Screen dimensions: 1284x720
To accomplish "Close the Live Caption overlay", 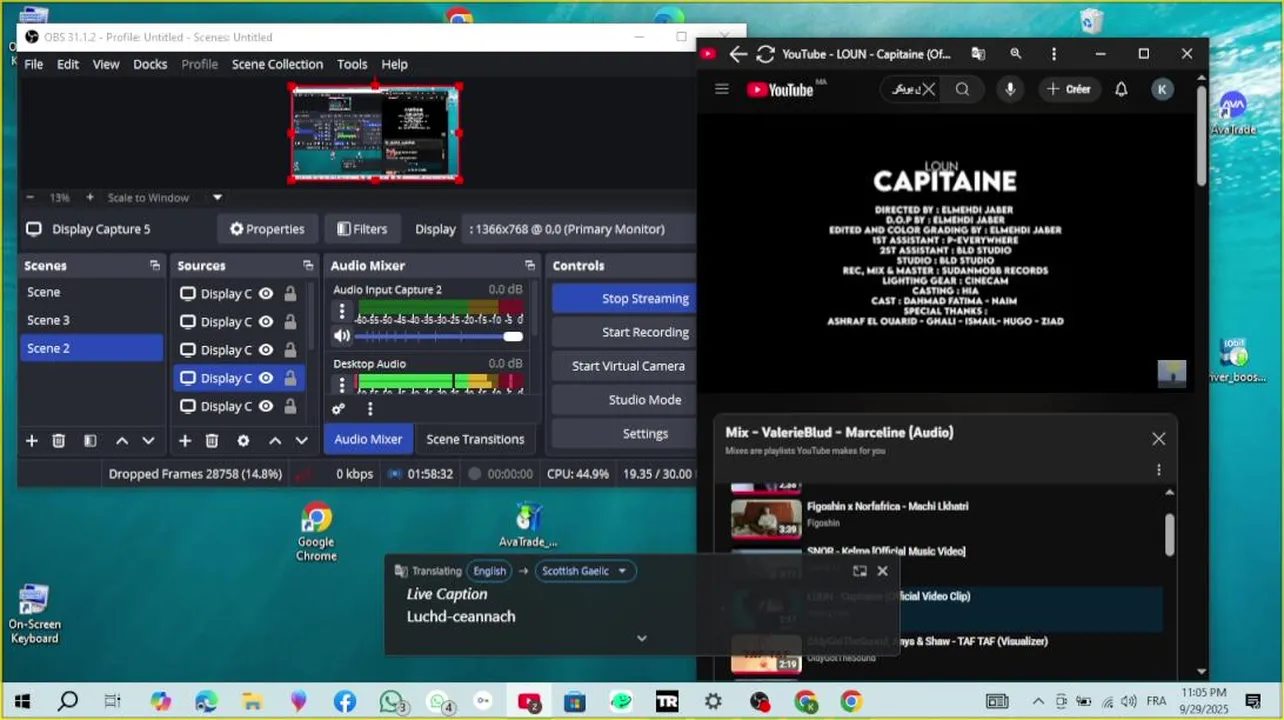I will [x=882, y=571].
